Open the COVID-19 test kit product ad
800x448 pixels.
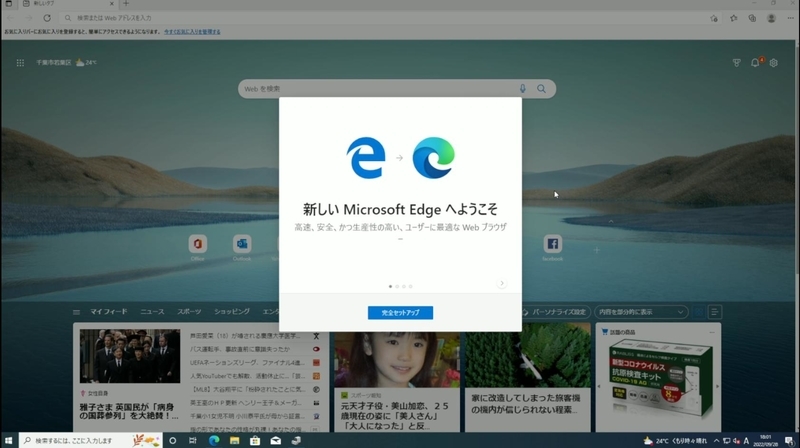click(x=658, y=380)
